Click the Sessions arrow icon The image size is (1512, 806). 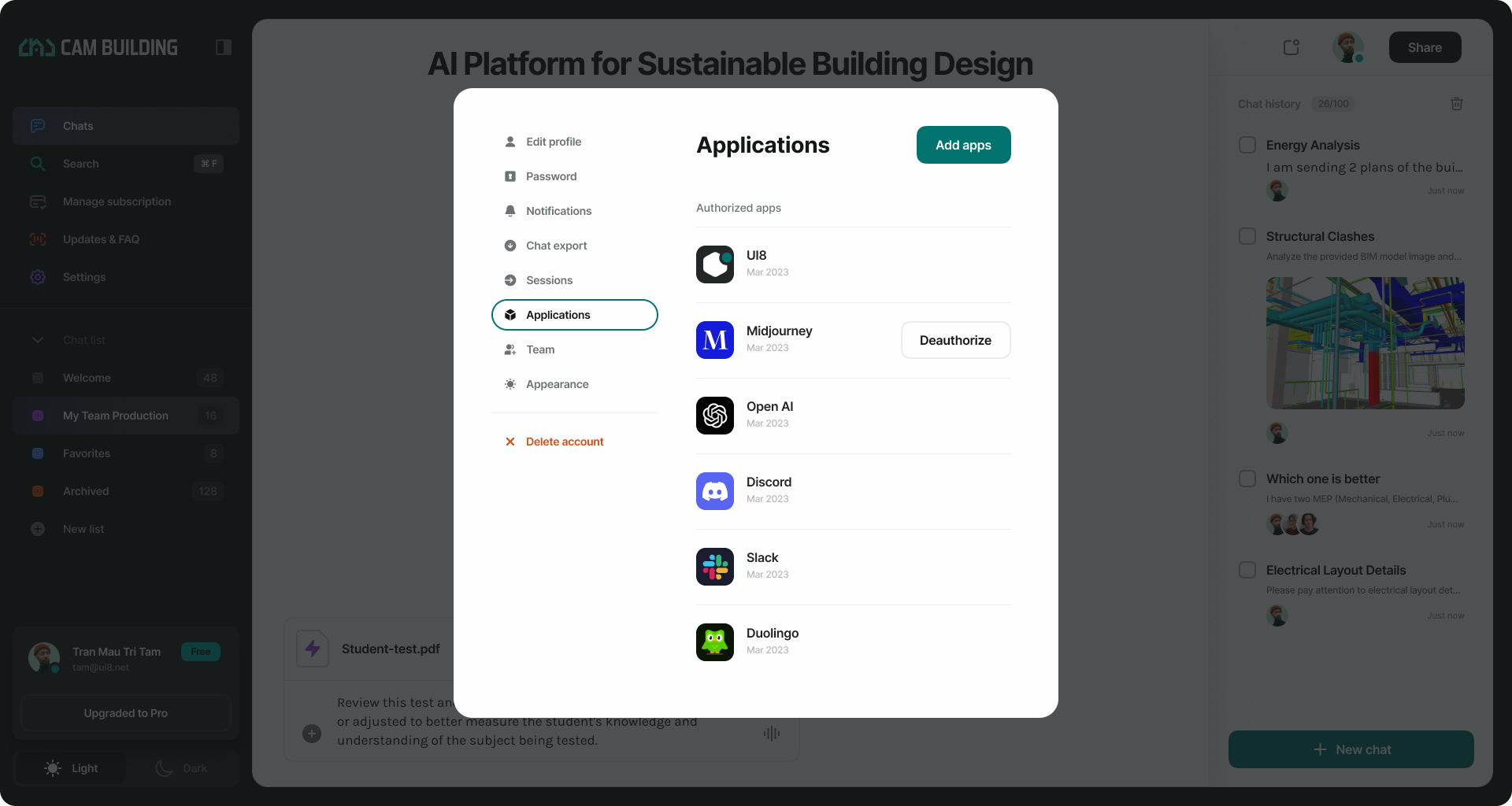[x=510, y=280]
